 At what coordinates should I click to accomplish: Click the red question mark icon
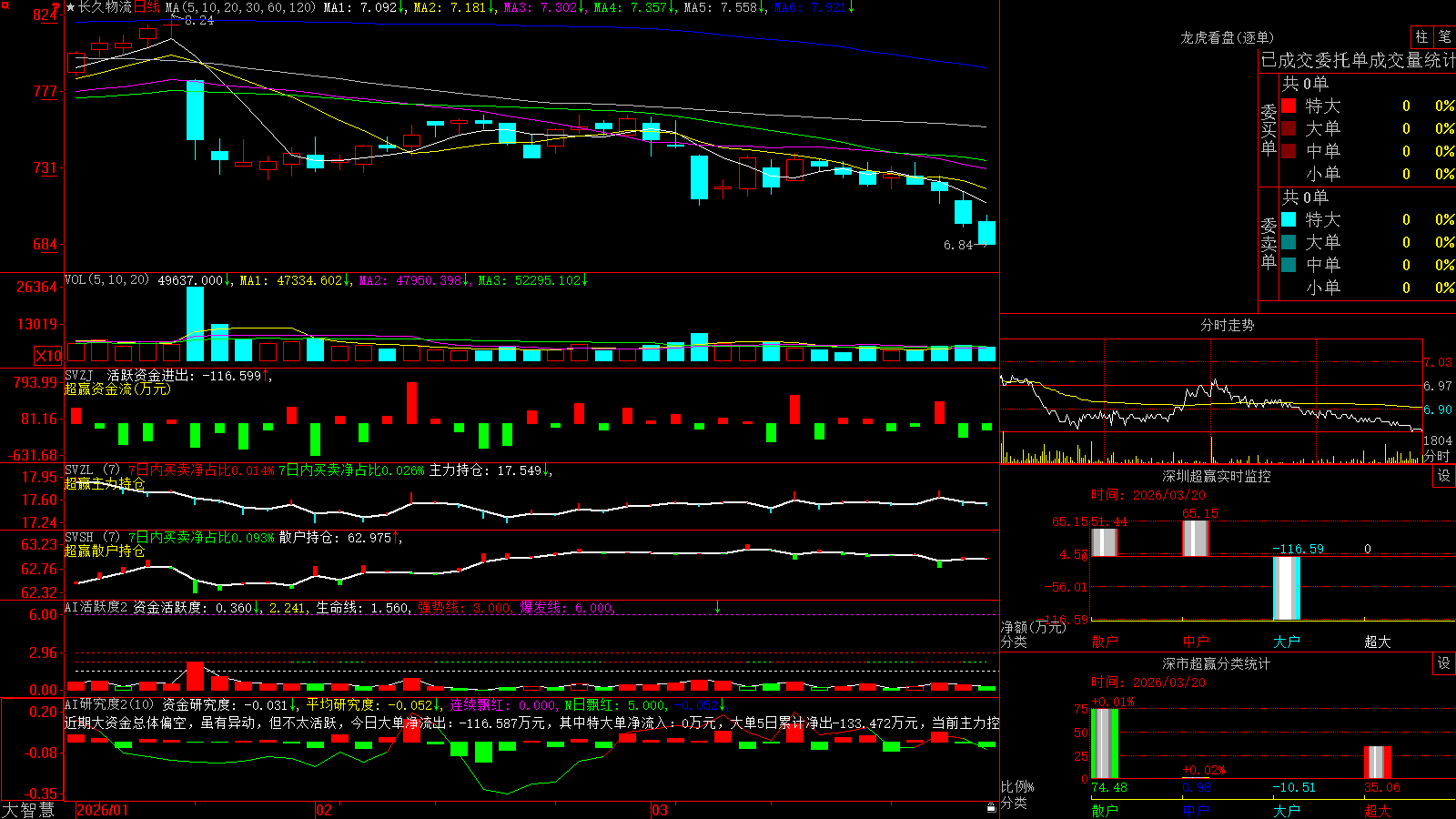(56, 8)
